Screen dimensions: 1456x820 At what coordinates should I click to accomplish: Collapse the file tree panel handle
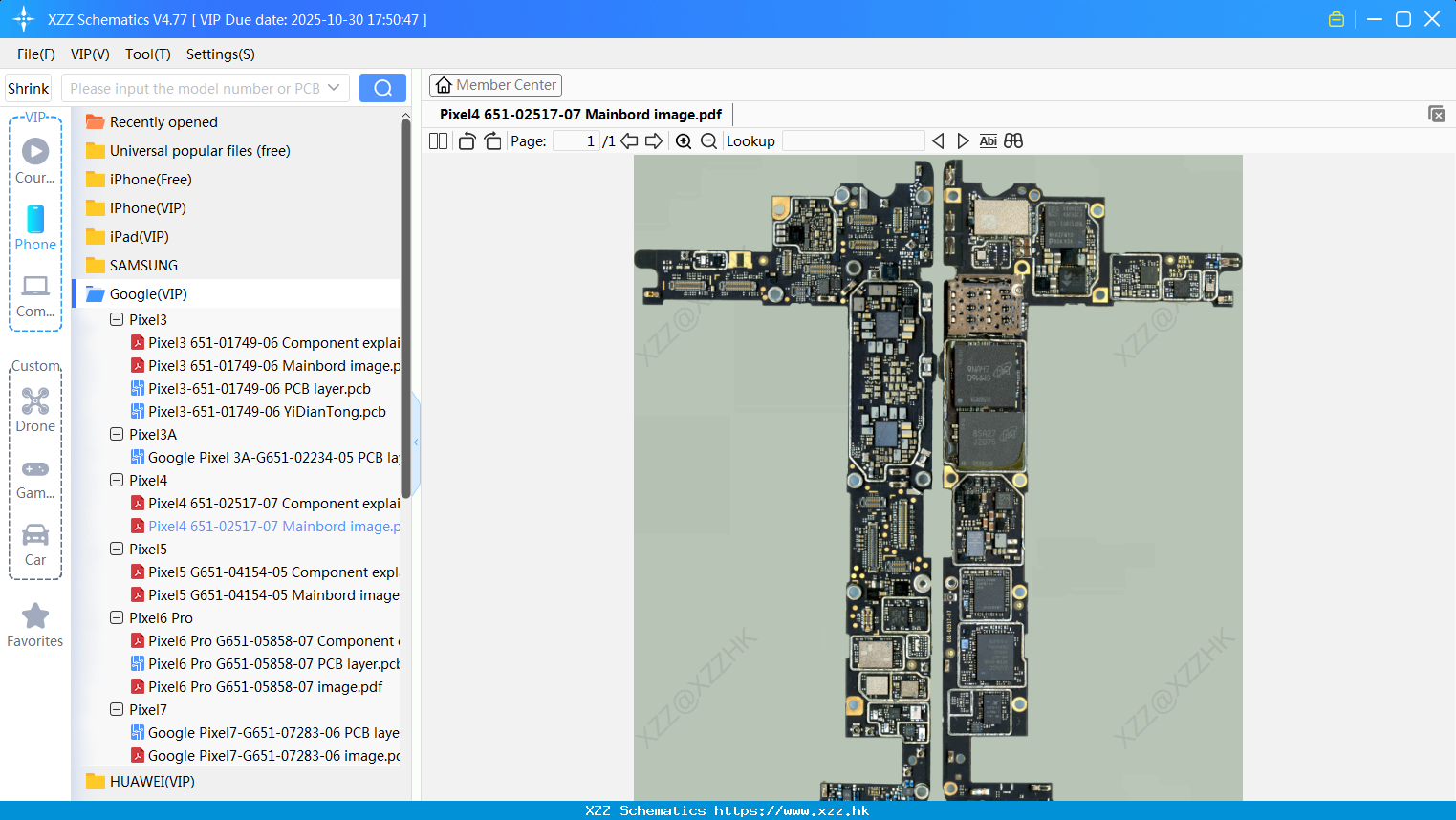pyautogui.click(x=416, y=442)
